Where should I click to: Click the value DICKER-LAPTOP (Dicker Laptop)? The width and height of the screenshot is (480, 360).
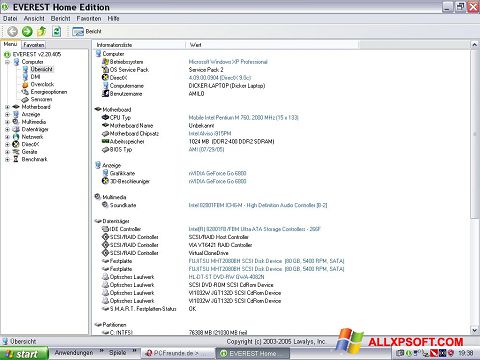[227, 86]
